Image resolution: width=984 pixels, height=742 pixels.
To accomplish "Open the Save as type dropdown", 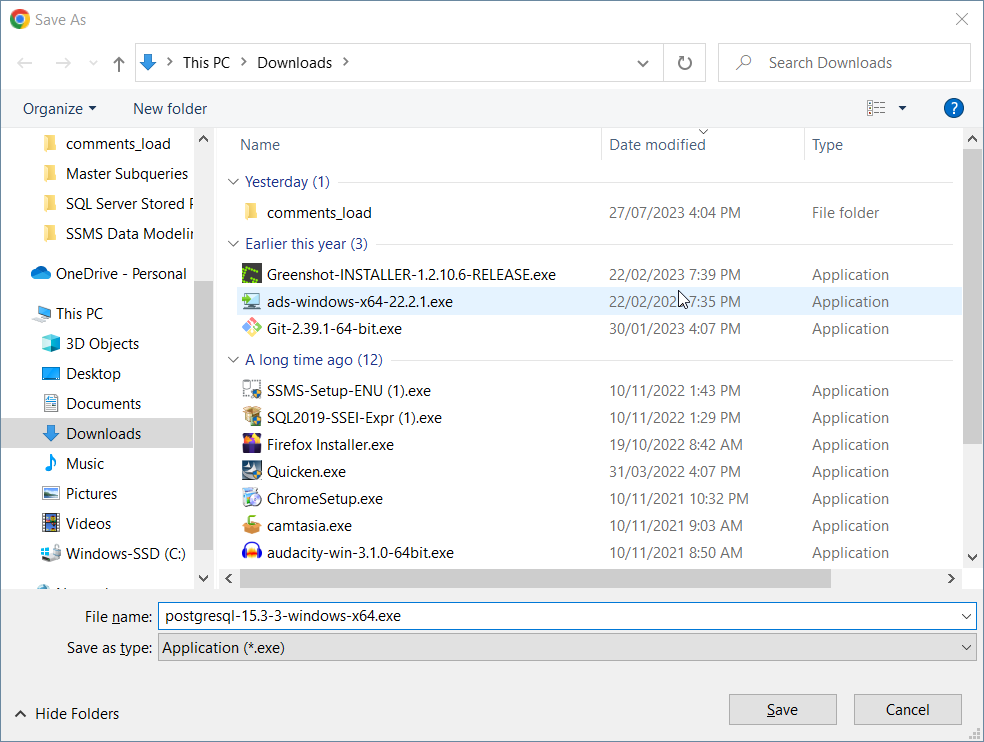I will coord(566,648).
